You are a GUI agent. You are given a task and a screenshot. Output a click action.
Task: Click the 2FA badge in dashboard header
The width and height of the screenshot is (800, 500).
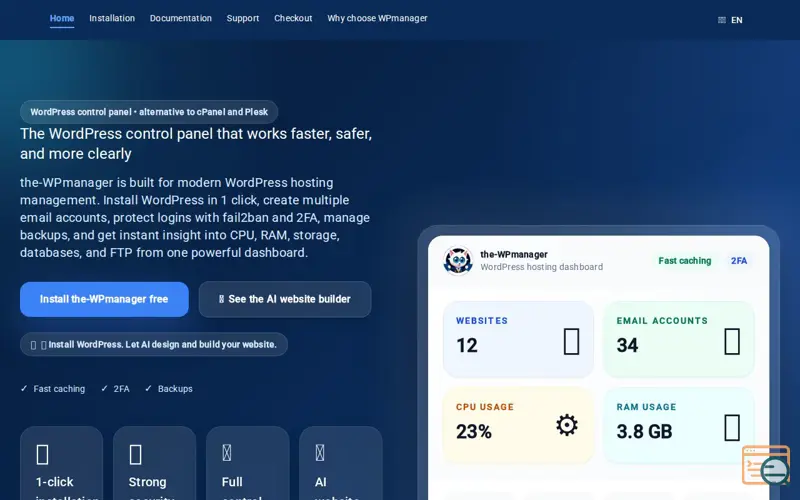pos(739,261)
